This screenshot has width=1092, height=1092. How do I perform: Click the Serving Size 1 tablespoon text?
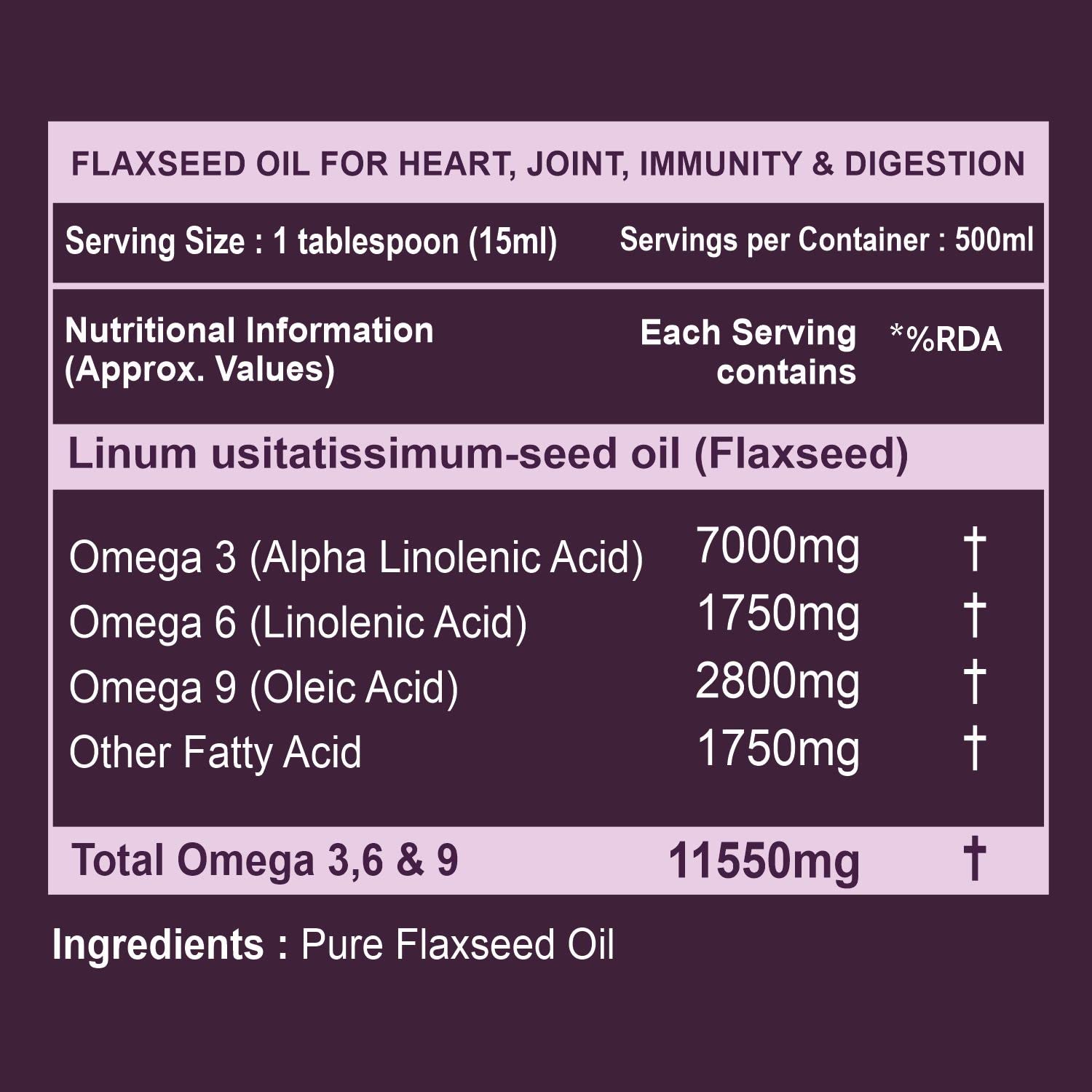(x=311, y=242)
